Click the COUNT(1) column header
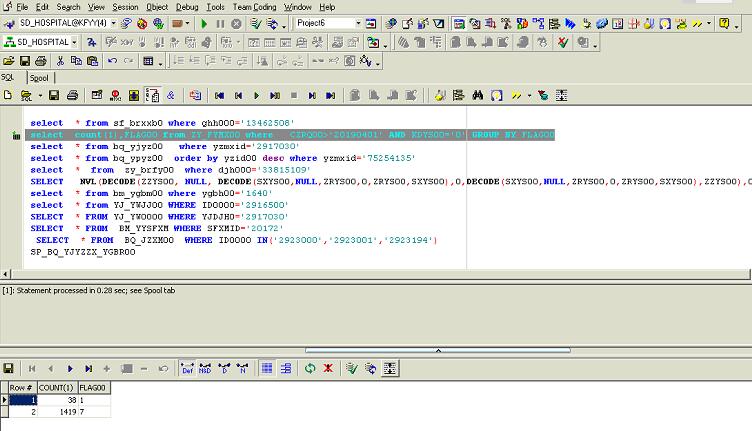 click(x=55, y=387)
